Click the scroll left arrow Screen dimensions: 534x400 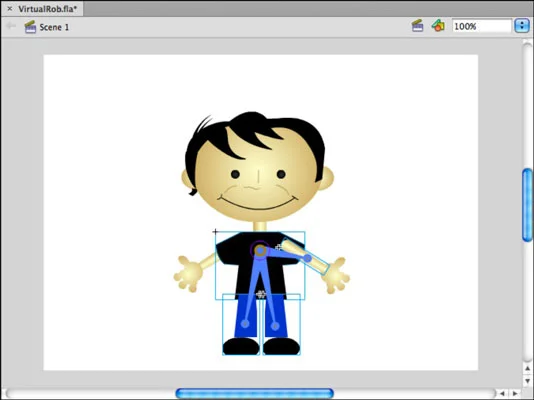(502, 394)
